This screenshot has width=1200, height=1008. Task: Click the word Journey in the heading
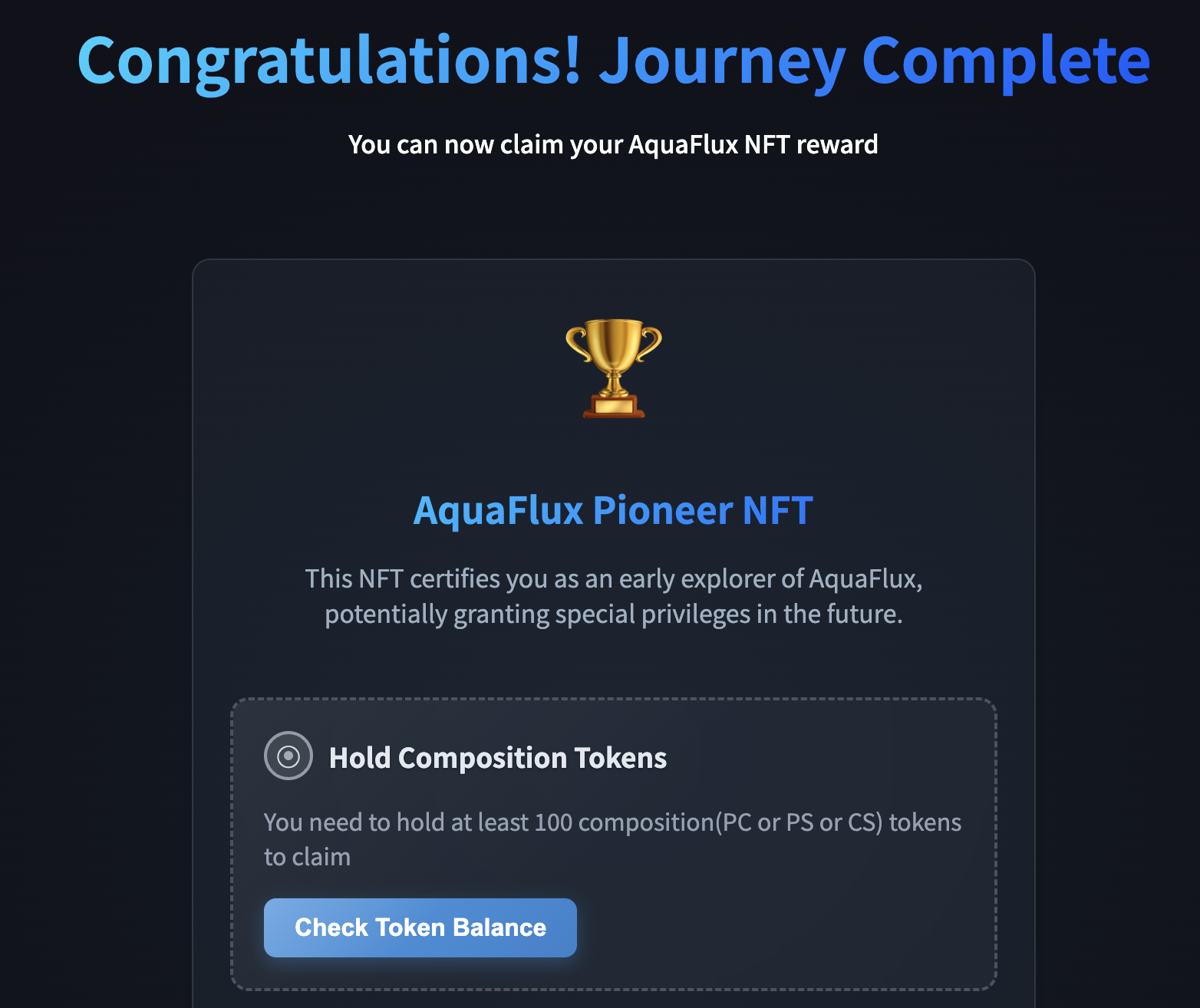[x=722, y=61]
